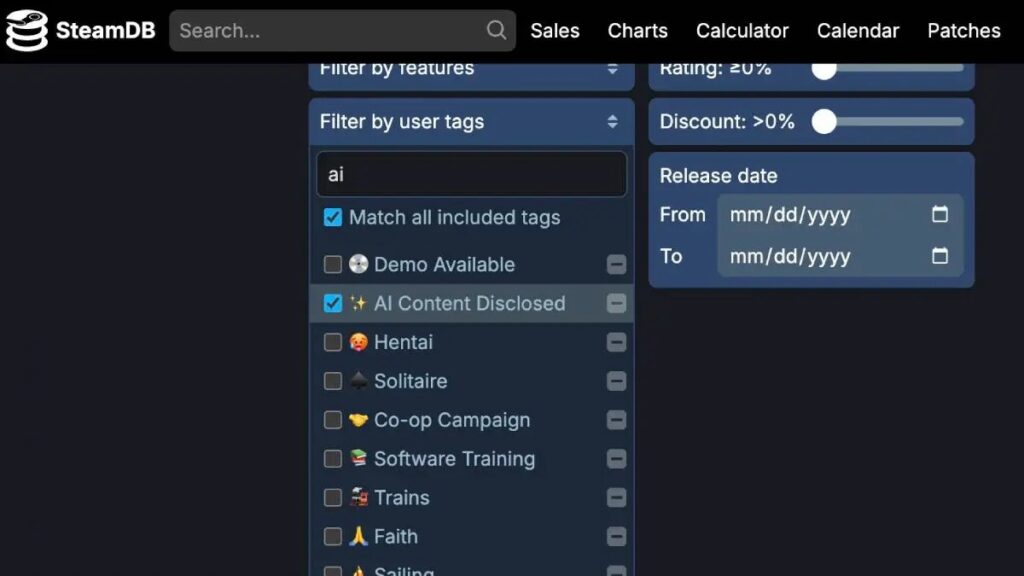Exclude the Hentai tag via its minus icon

pos(617,342)
